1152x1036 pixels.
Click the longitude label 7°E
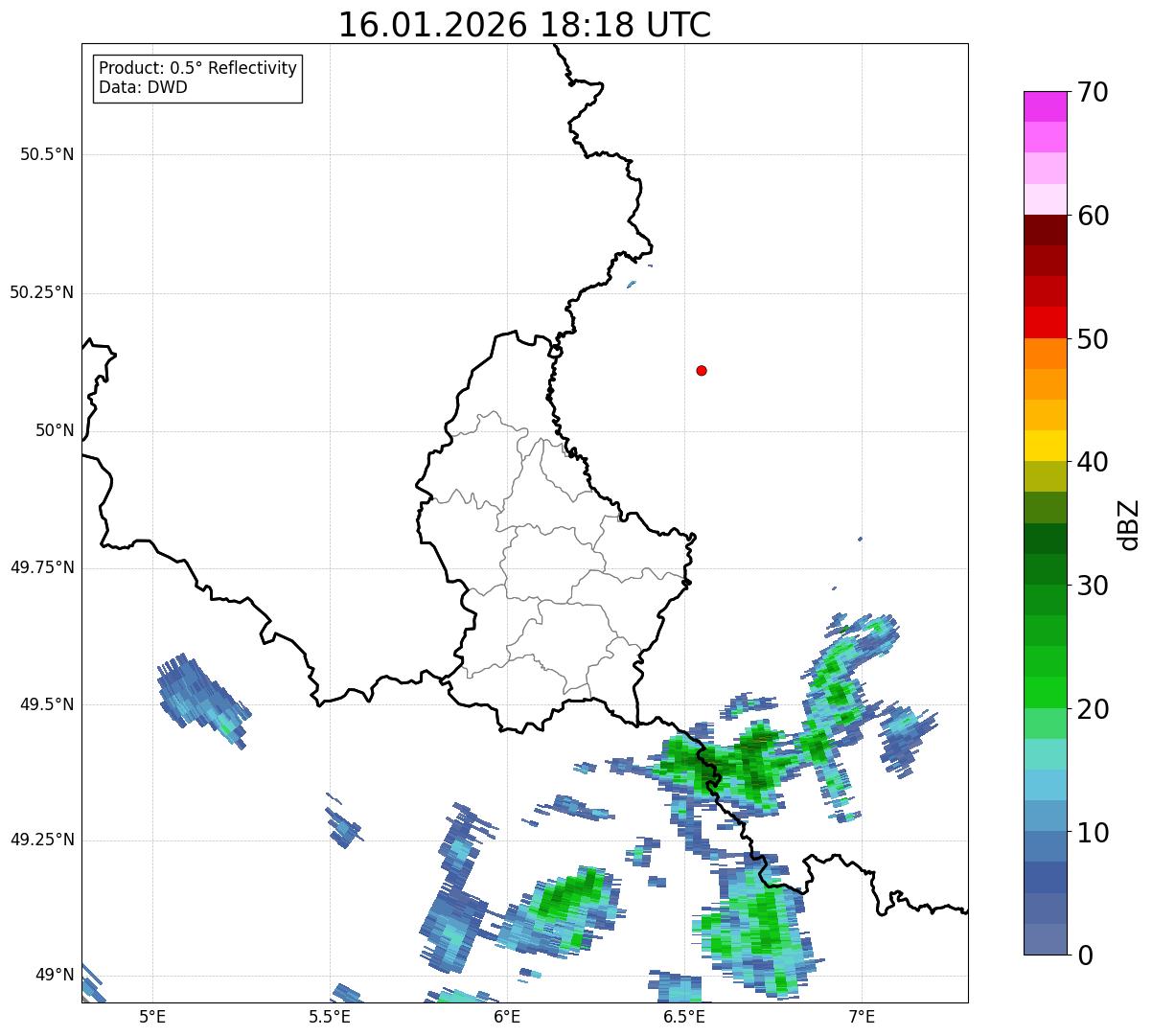pos(862,1016)
